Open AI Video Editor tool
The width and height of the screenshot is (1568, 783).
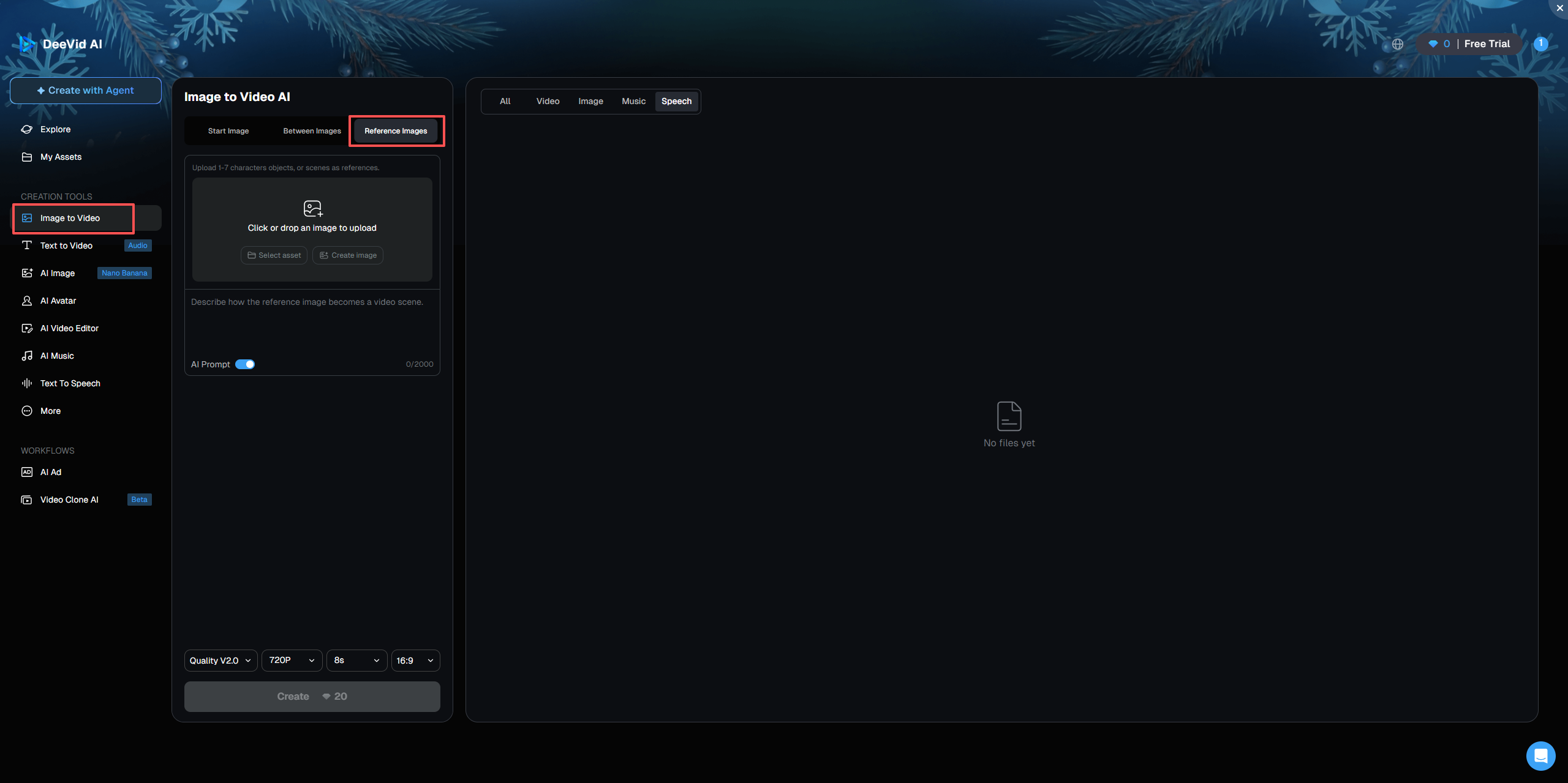tap(69, 328)
